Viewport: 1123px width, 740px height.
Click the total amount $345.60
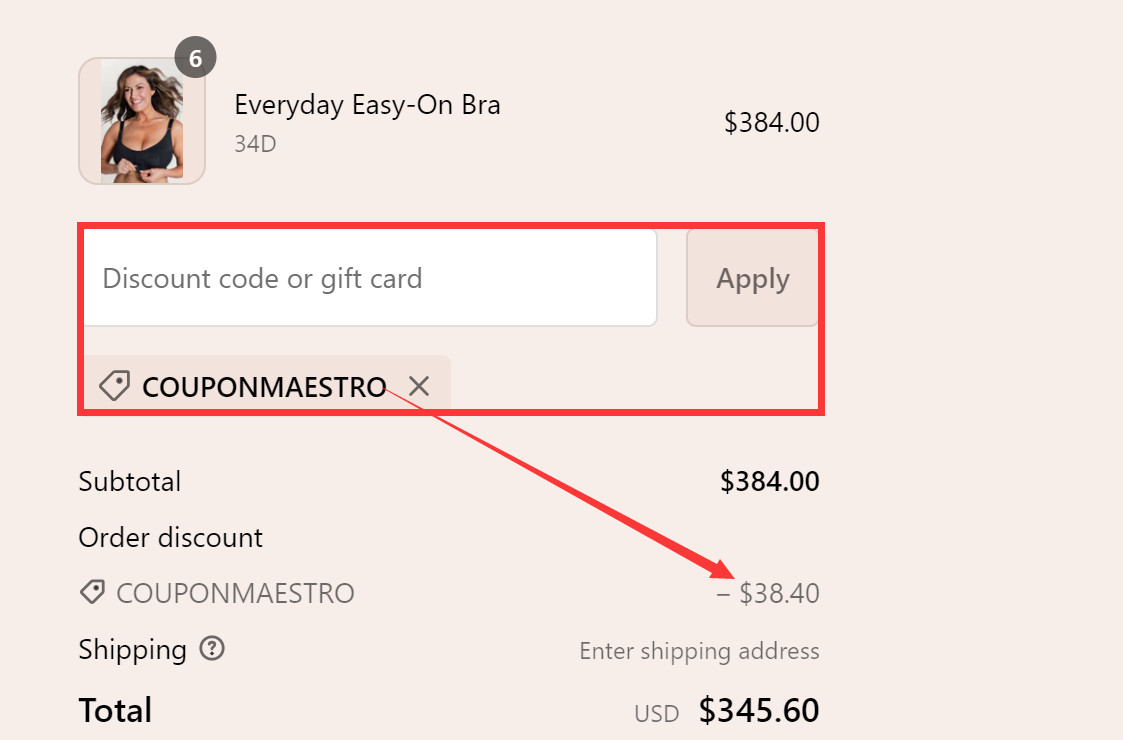(x=758, y=711)
